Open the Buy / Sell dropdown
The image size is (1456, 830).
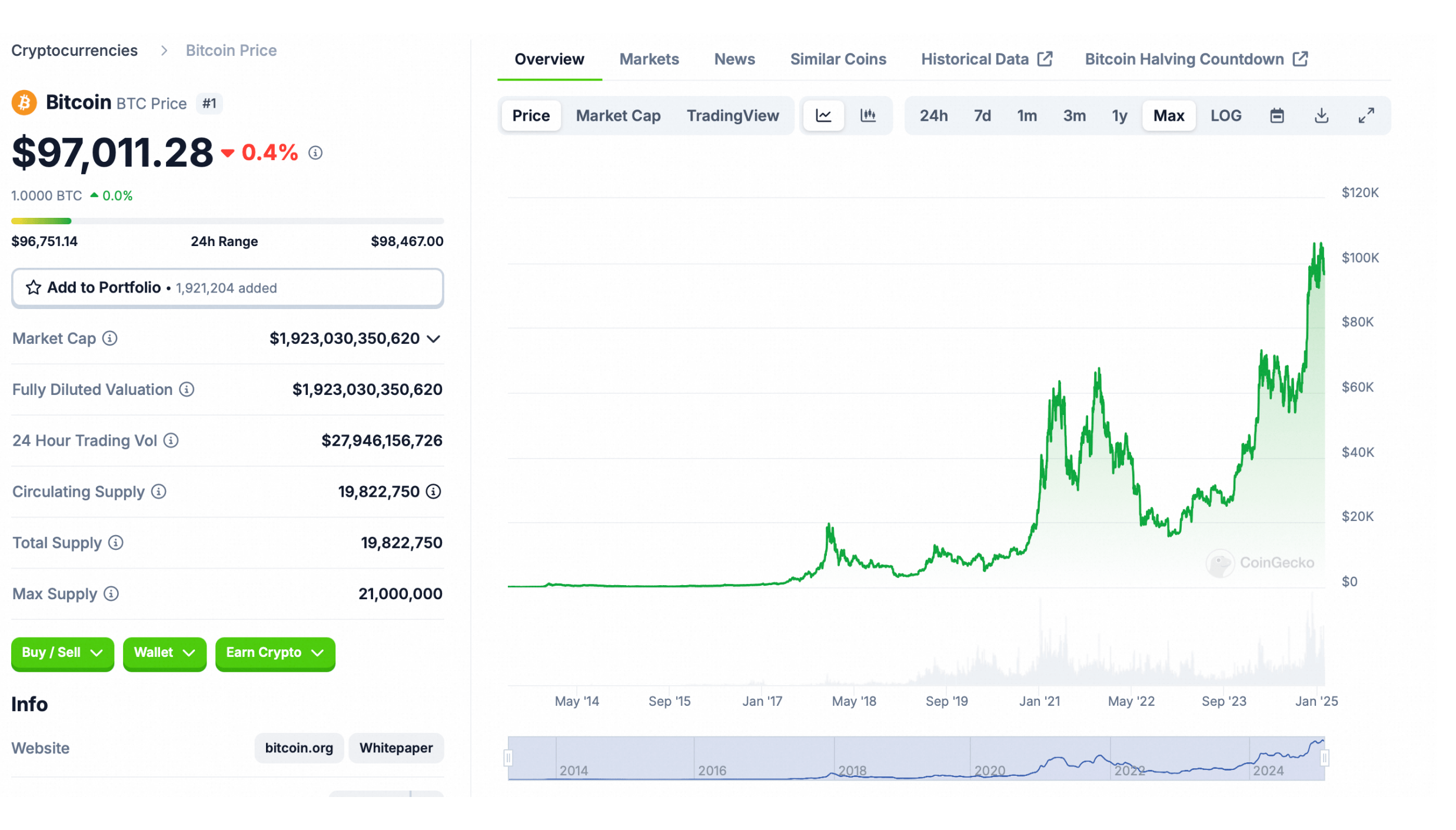tap(62, 653)
